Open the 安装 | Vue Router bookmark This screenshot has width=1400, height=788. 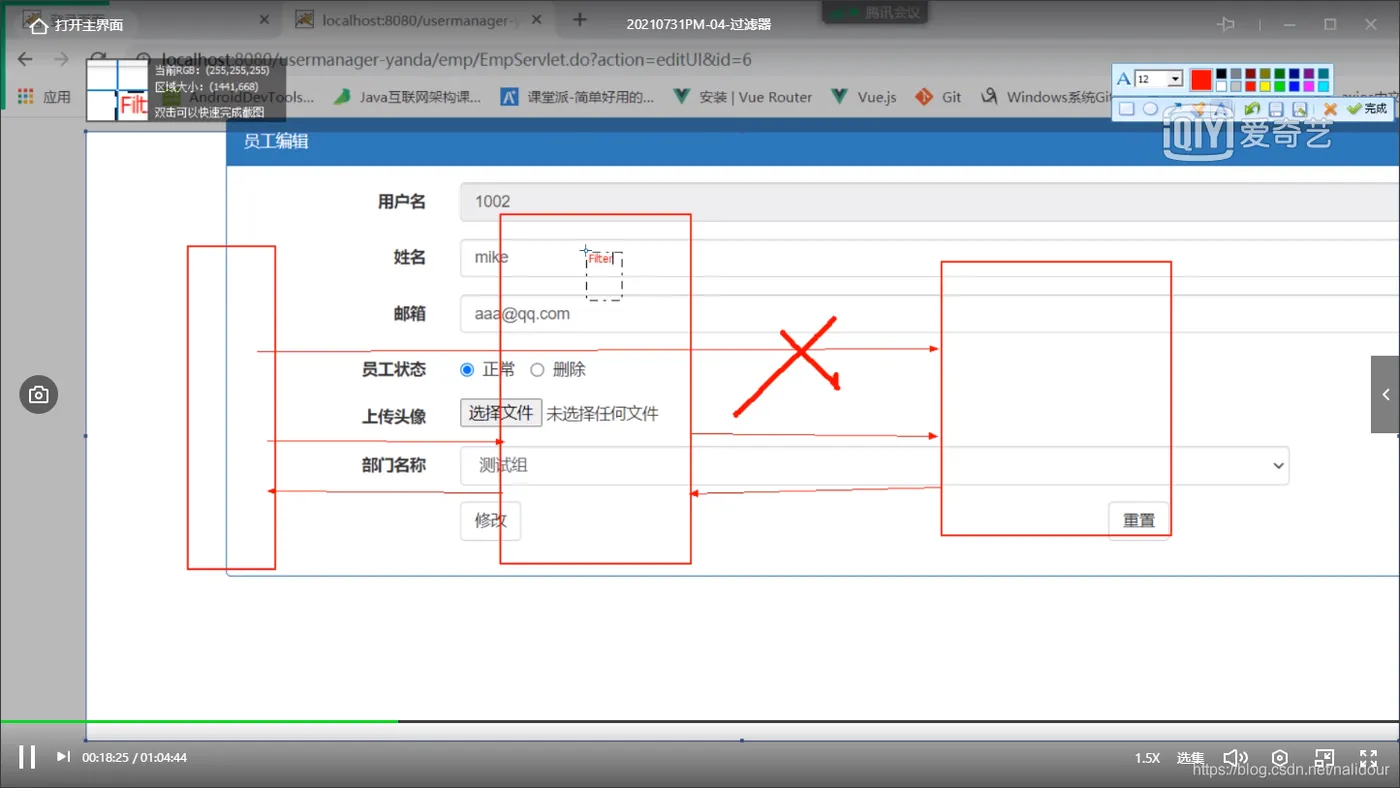pyautogui.click(x=743, y=97)
